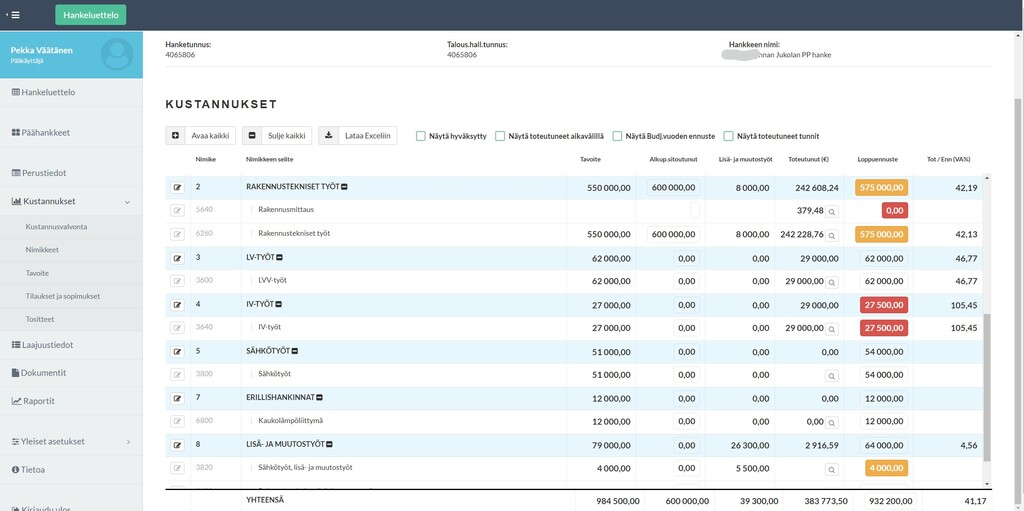Click Alkup.sitoutunut field in Rakennustekniset työt row

672,234
